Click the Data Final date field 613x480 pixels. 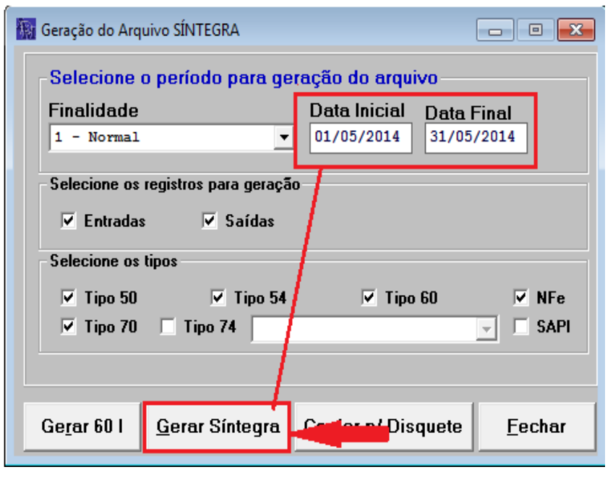475,137
